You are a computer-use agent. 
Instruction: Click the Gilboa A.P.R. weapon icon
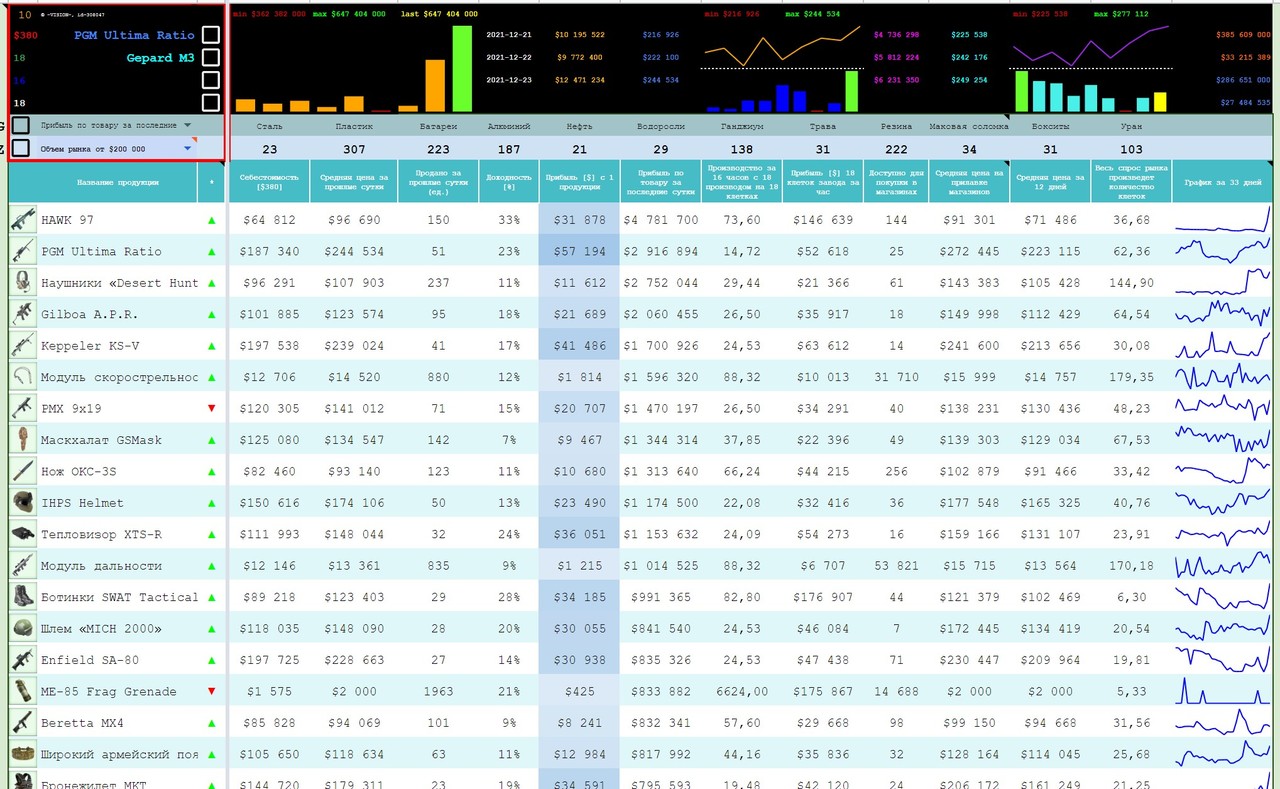[x=23, y=314]
